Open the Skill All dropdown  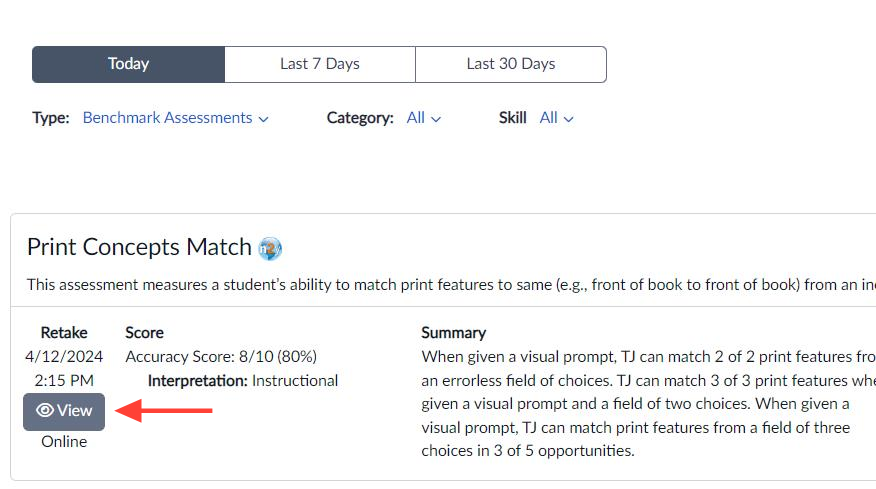556,118
